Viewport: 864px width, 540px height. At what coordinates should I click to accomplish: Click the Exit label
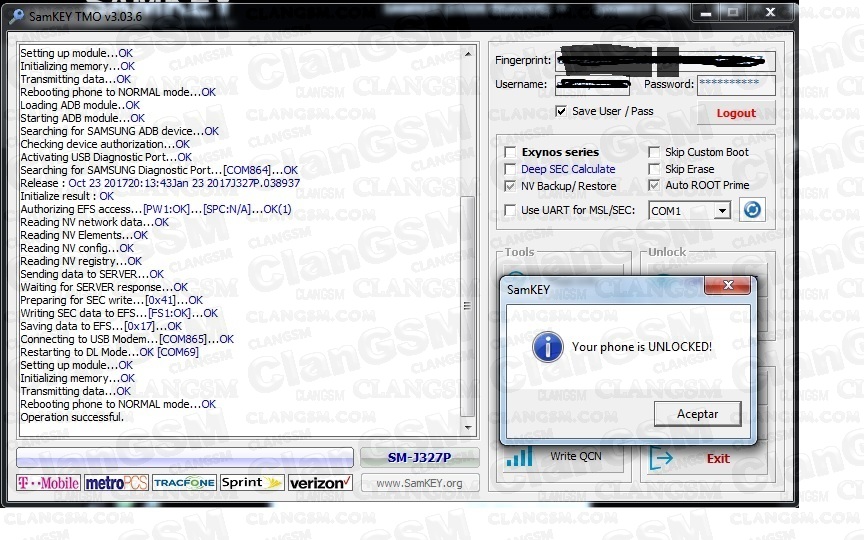tap(718, 458)
